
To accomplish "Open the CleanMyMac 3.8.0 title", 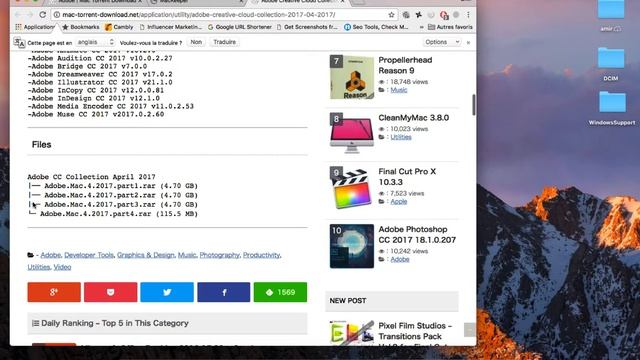I will pyautogui.click(x=413, y=118).
